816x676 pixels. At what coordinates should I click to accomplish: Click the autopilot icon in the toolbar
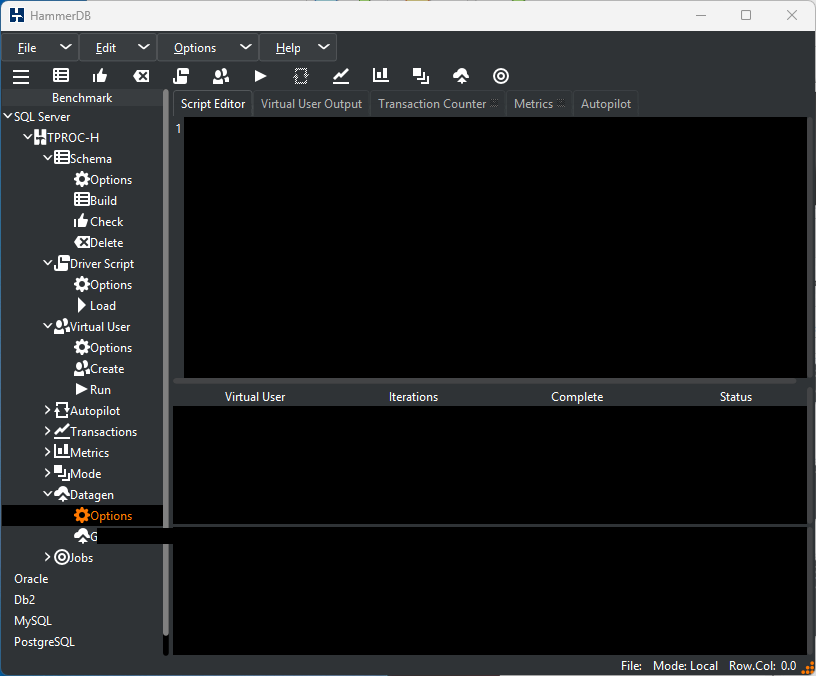[x=301, y=76]
